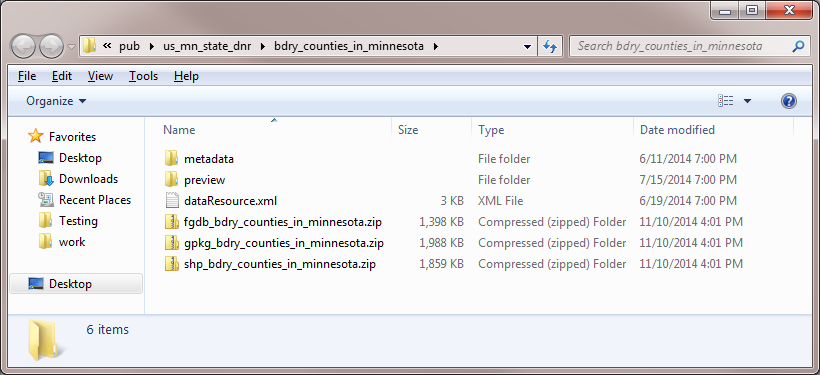Select gpkg_bdry_counties_in_minnesota.zip
The width and height of the screenshot is (820, 375).
click(x=284, y=243)
